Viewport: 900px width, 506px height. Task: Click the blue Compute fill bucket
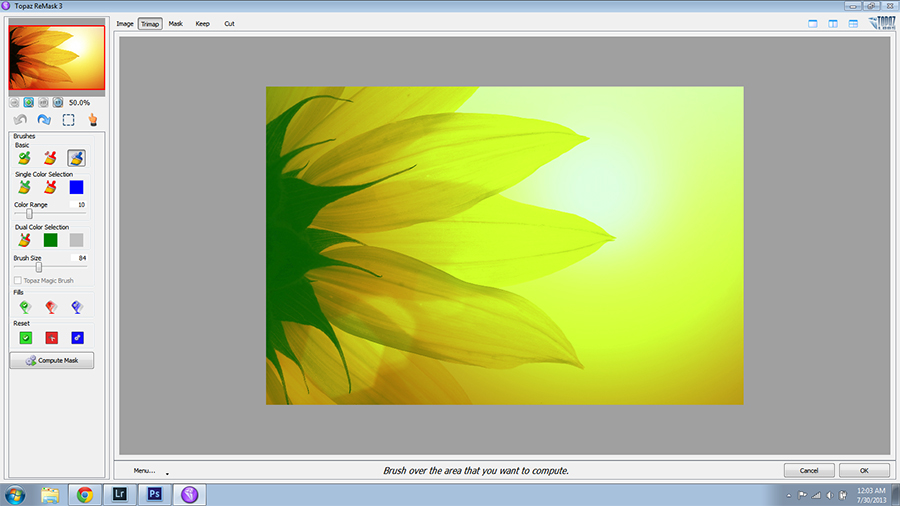click(76, 308)
